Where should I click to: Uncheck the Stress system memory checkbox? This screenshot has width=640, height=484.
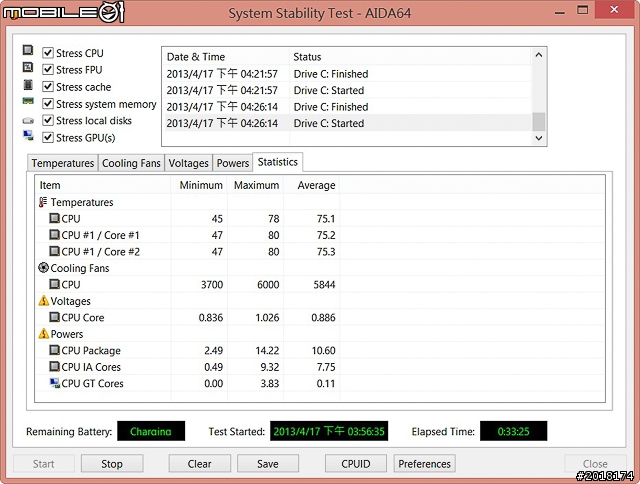48,104
